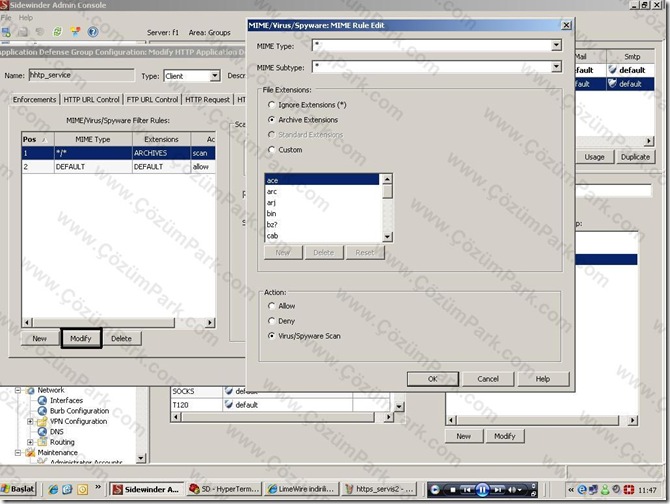Click green user tray icon
670x504 pixels.
pos(605,490)
